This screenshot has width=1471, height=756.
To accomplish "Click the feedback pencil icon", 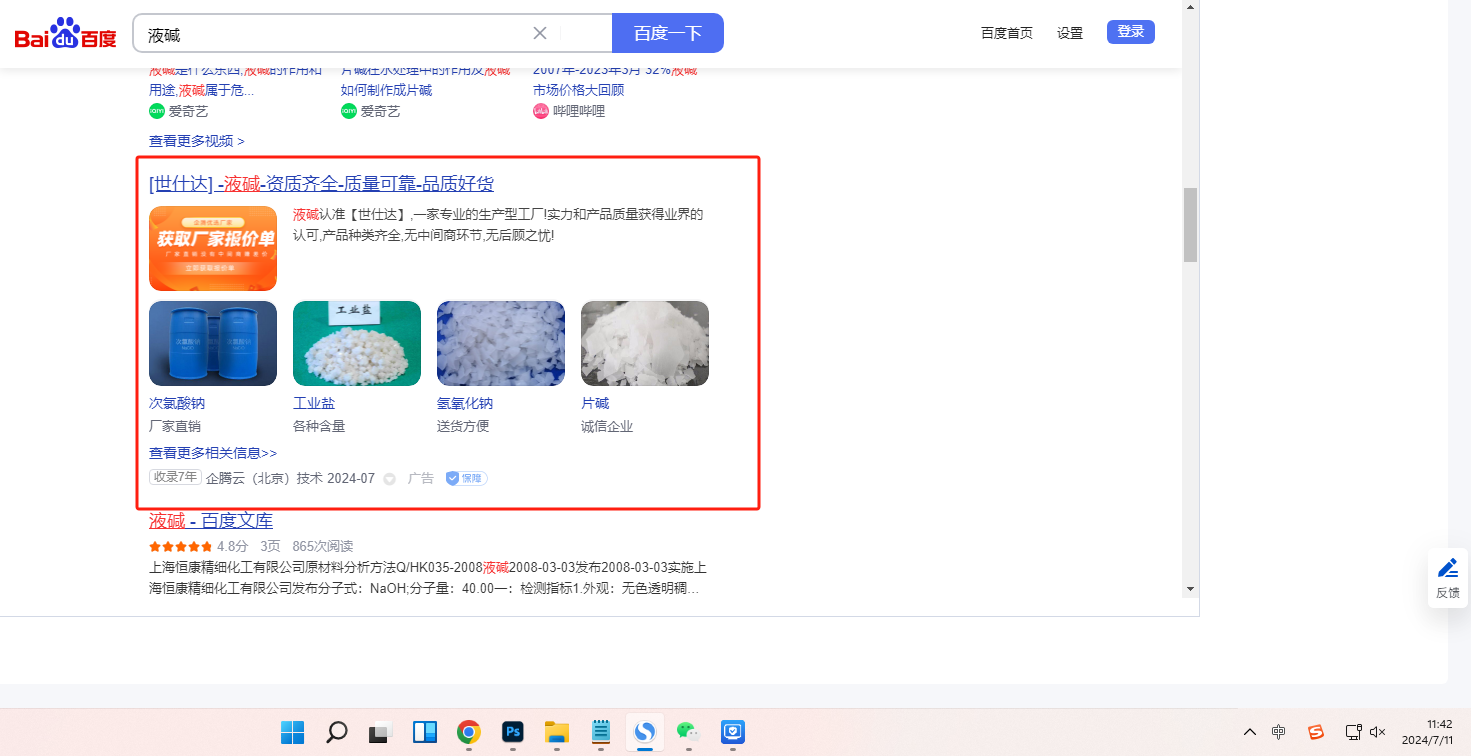I will pos(1448,568).
